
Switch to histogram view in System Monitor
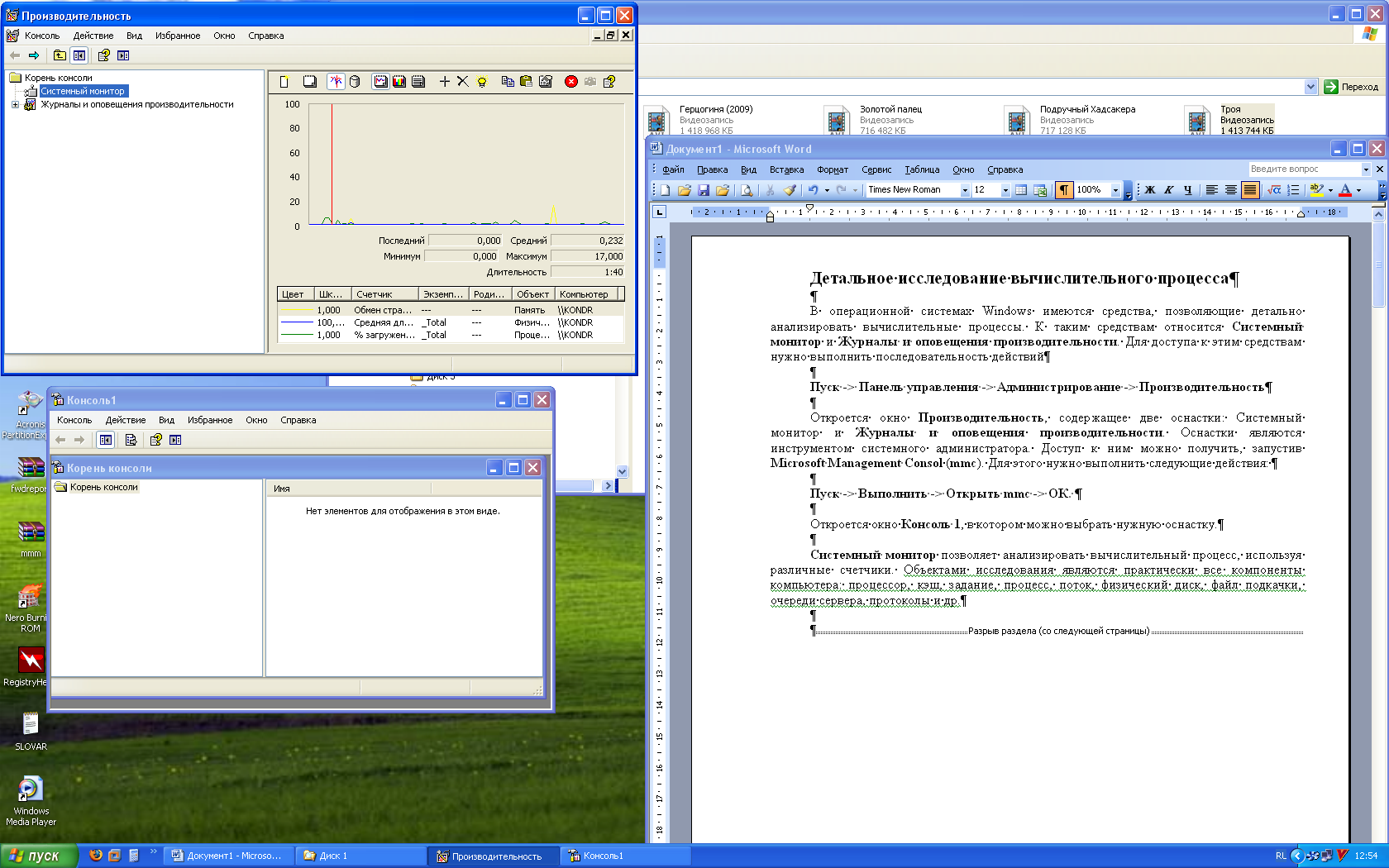(x=399, y=81)
